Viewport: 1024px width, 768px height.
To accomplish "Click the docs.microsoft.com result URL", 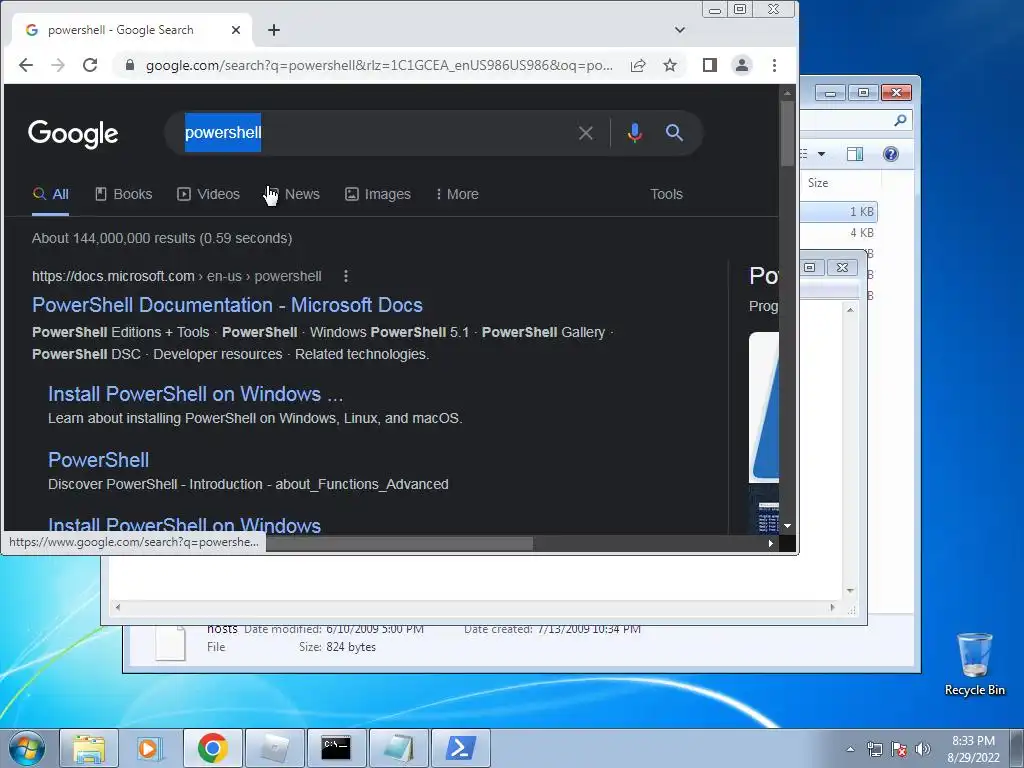I will coord(176,276).
